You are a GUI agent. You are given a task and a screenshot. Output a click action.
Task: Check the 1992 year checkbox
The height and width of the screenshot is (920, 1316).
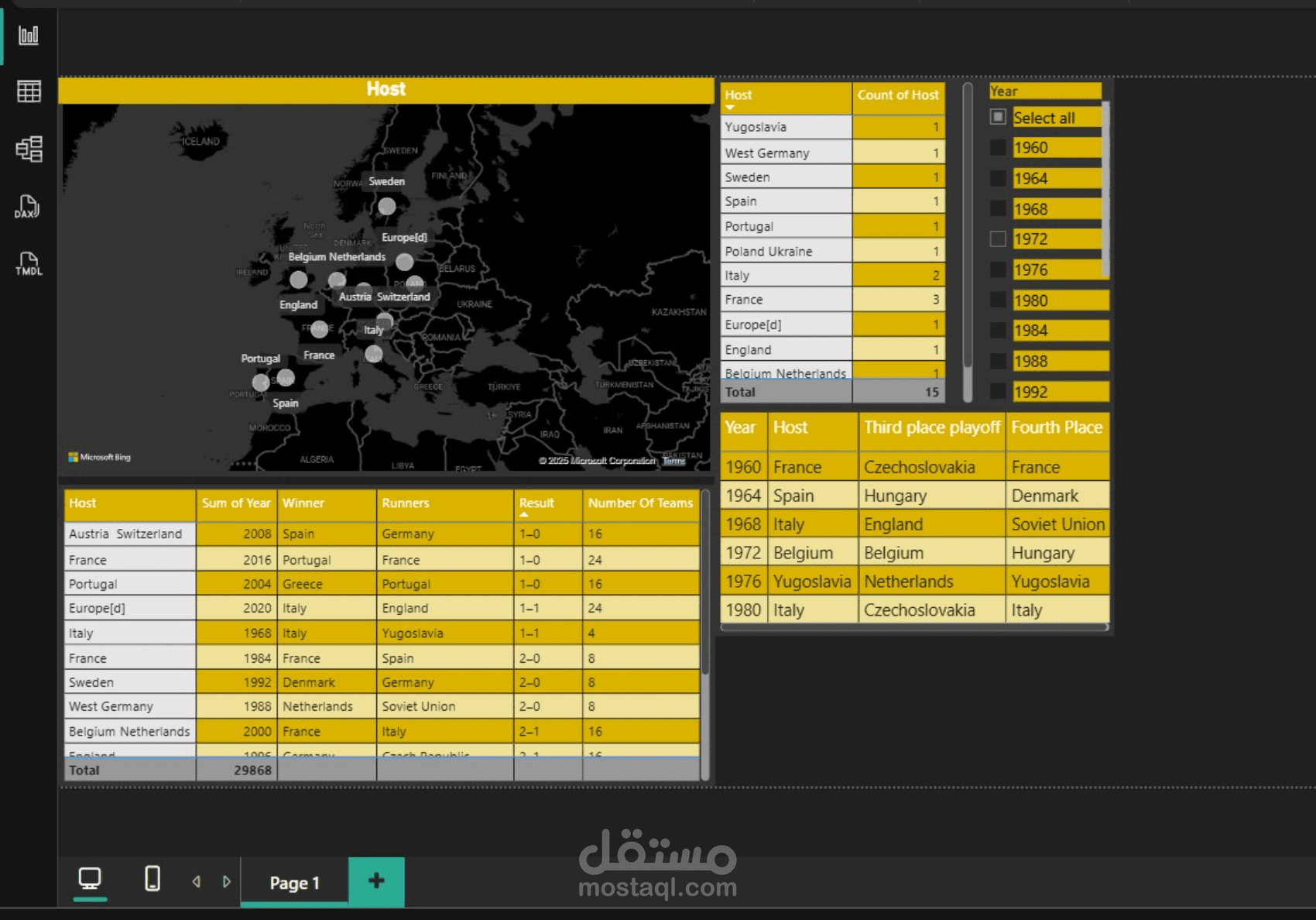point(998,391)
